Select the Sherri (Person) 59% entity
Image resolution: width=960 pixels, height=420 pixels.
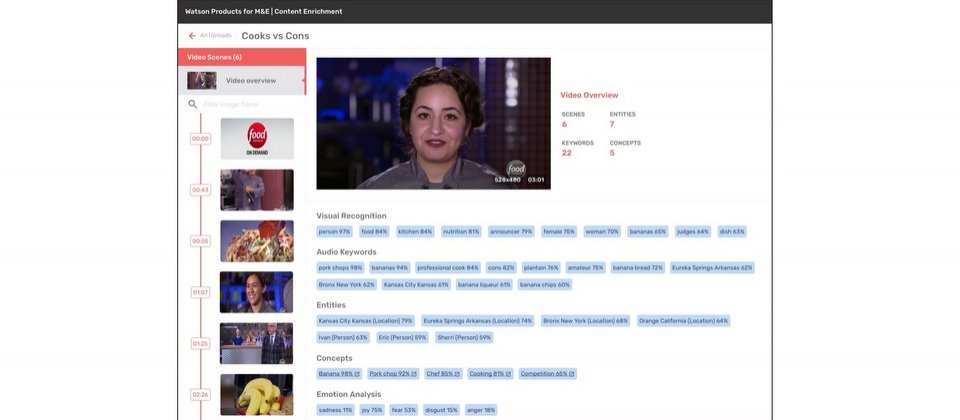point(464,337)
